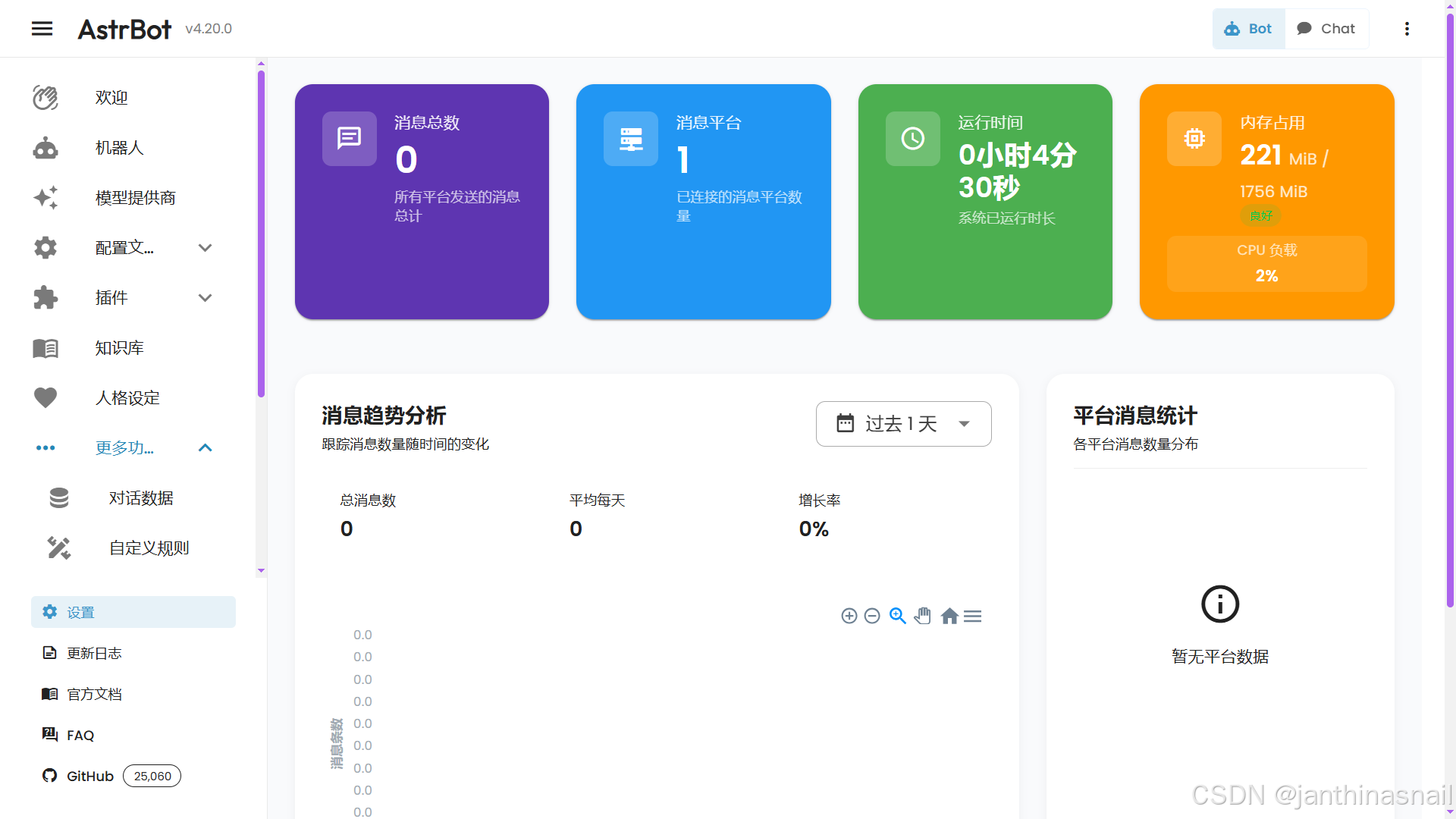Click the sidebar scroll down arrow
Screen dimensions: 1456x819
coord(261,570)
